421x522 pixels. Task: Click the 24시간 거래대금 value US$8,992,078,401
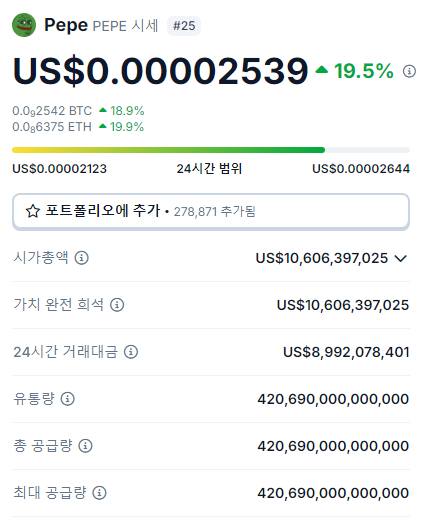click(x=346, y=352)
